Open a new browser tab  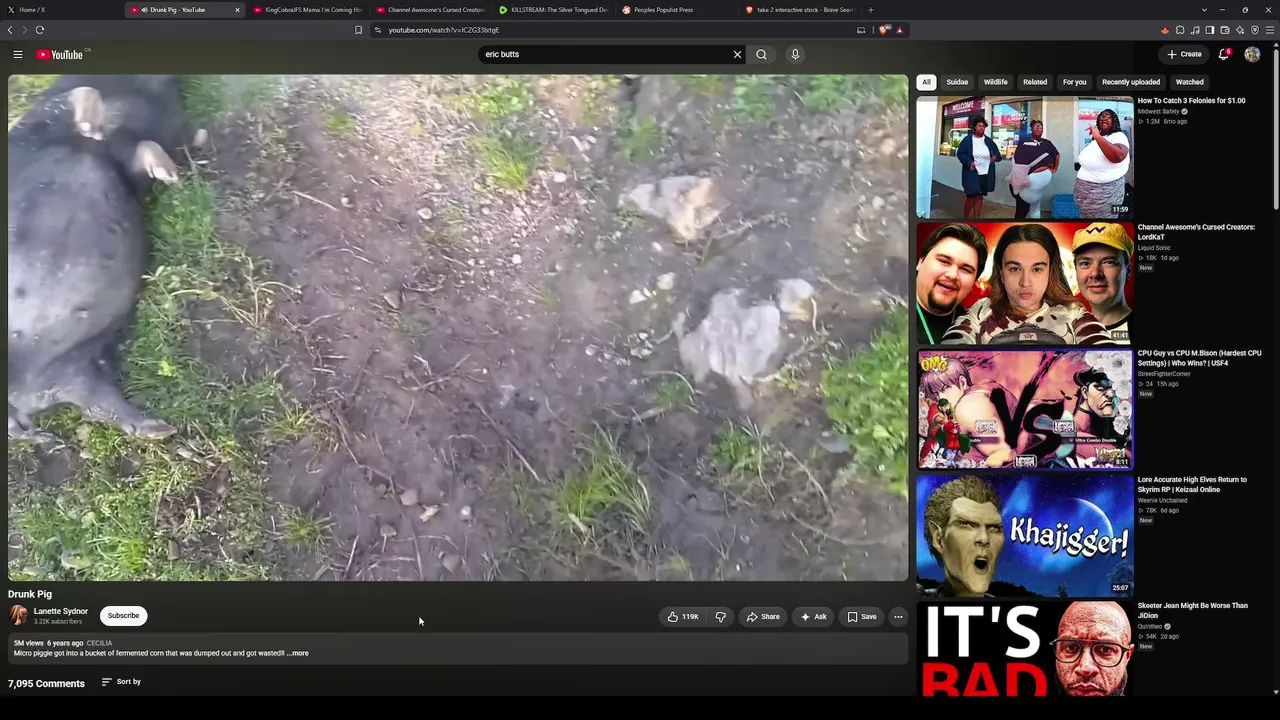[x=871, y=10]
